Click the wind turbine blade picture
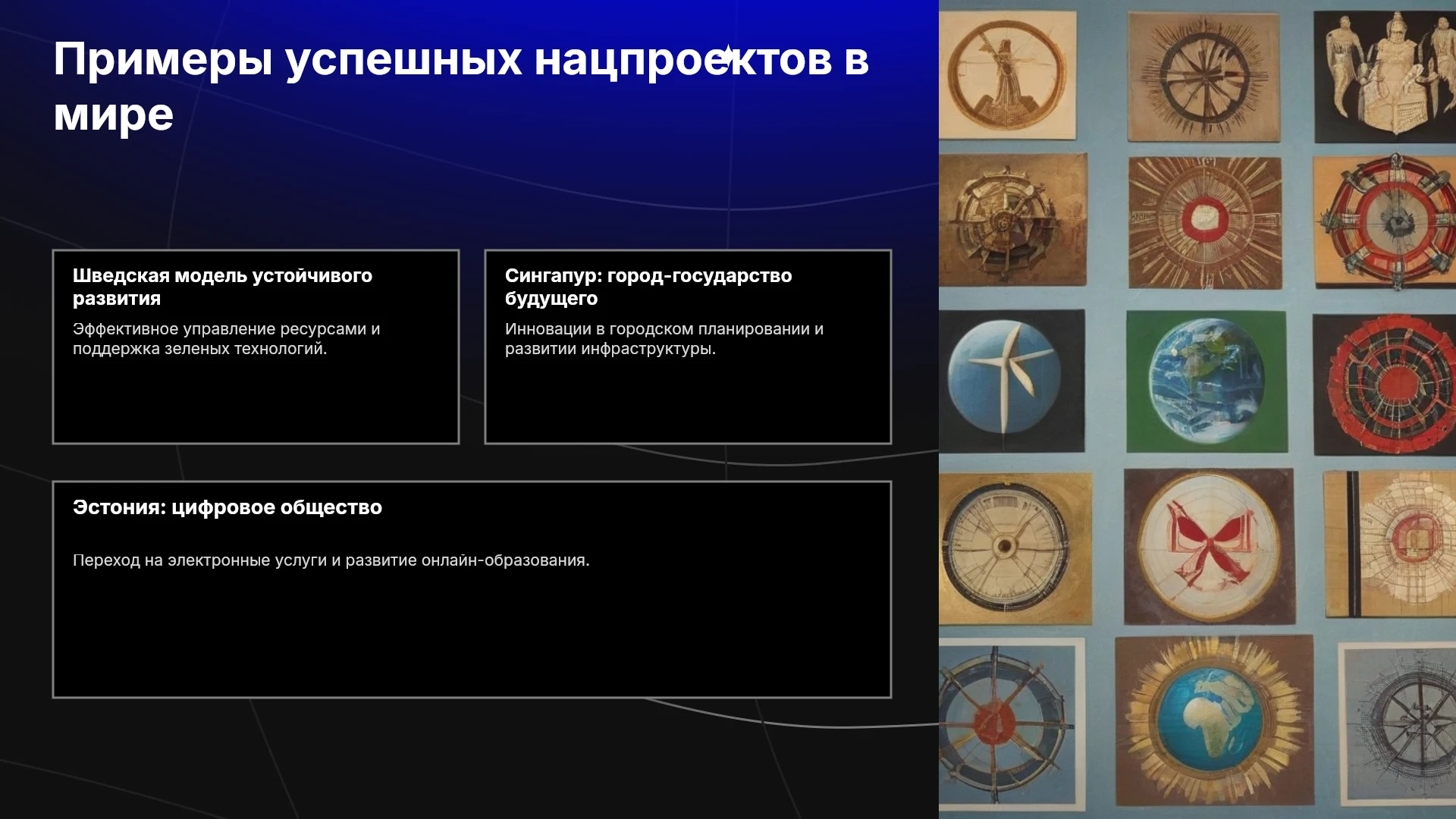Image resolution: width=1456 pixels, height=819 pixels. 1012,379
